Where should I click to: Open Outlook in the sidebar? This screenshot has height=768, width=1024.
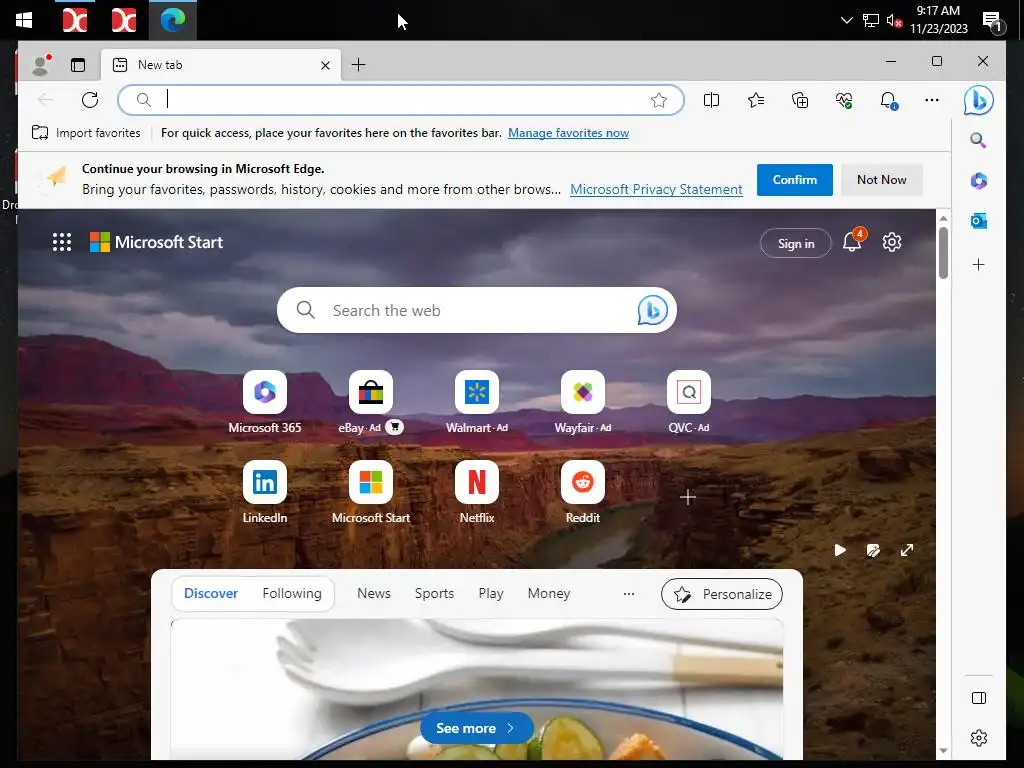pos(978,221)
